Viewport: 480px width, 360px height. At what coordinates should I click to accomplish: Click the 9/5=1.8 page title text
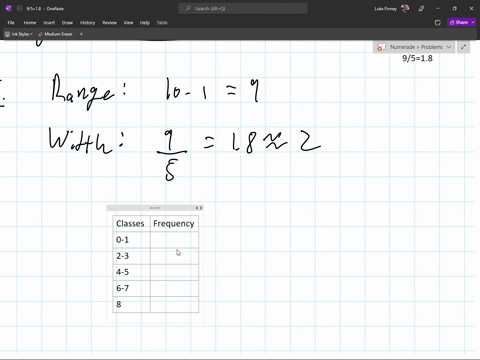417,58
